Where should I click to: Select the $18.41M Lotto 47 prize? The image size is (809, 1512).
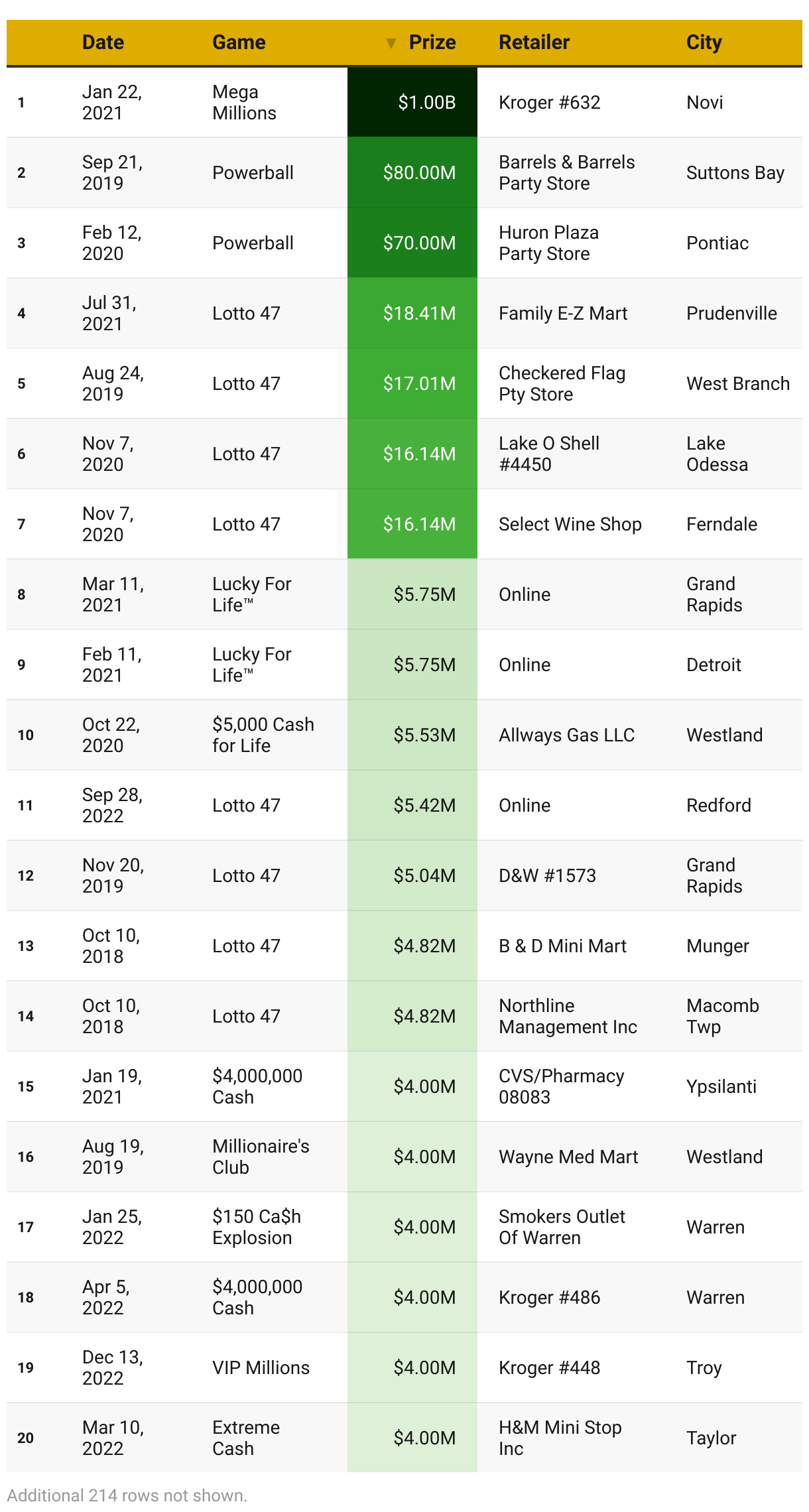[x=412, y=314]
